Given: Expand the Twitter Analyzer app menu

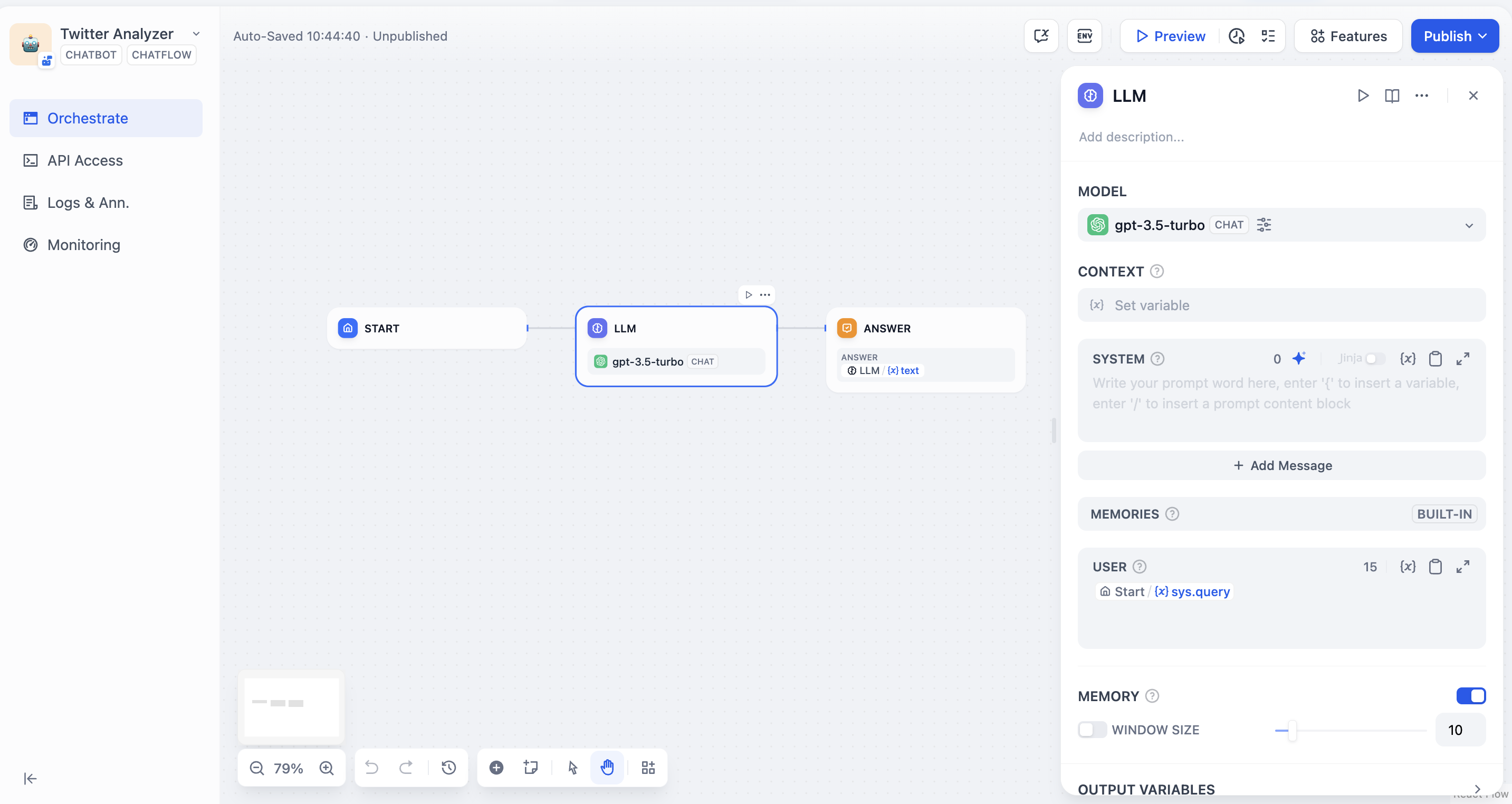Looking at the screenshot, I should coord(197,34).
